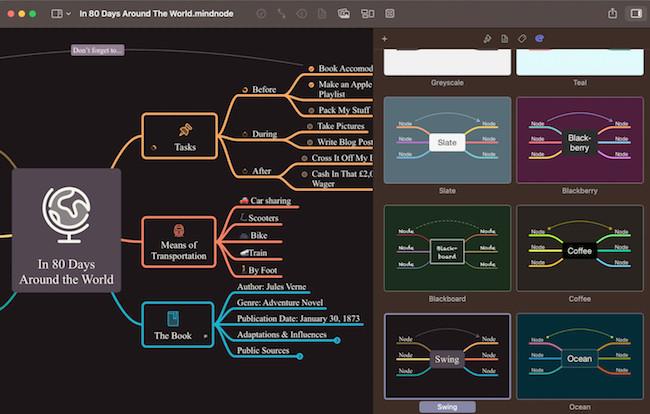
Task: Select the Greyscale theme thumbnail
Action: (447, 62)
